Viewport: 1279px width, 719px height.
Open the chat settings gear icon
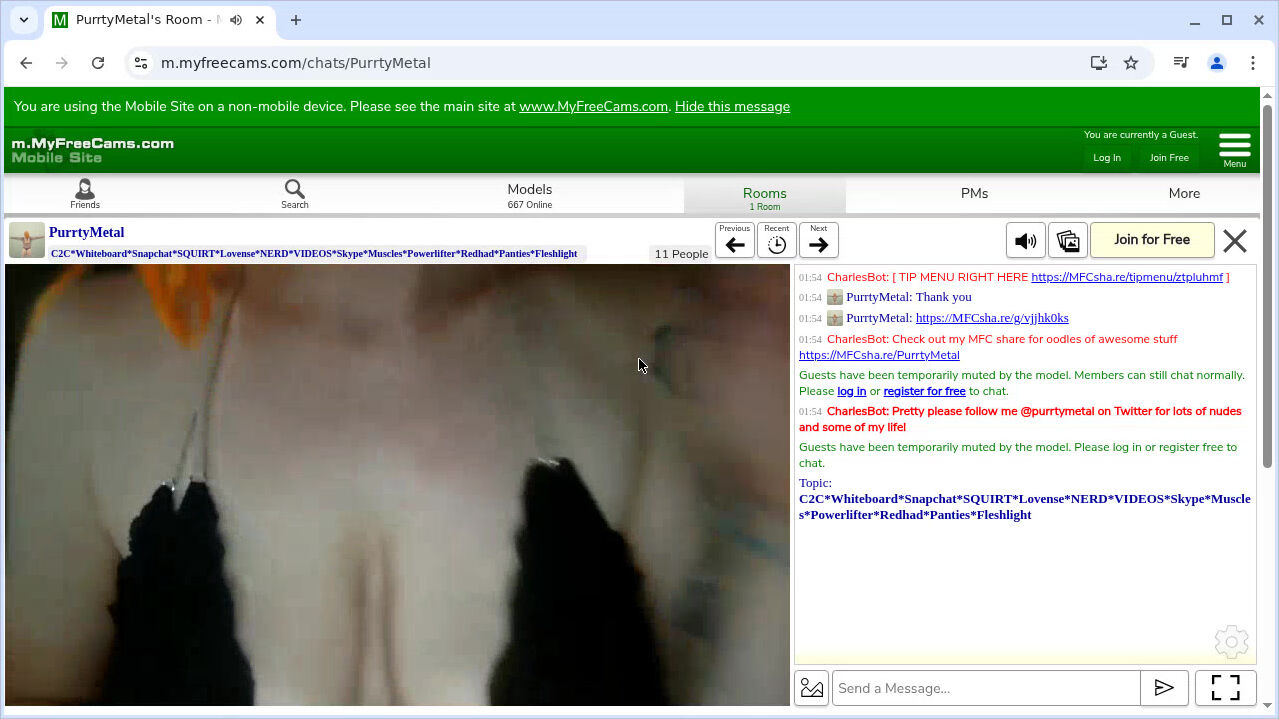(1231, 642)
